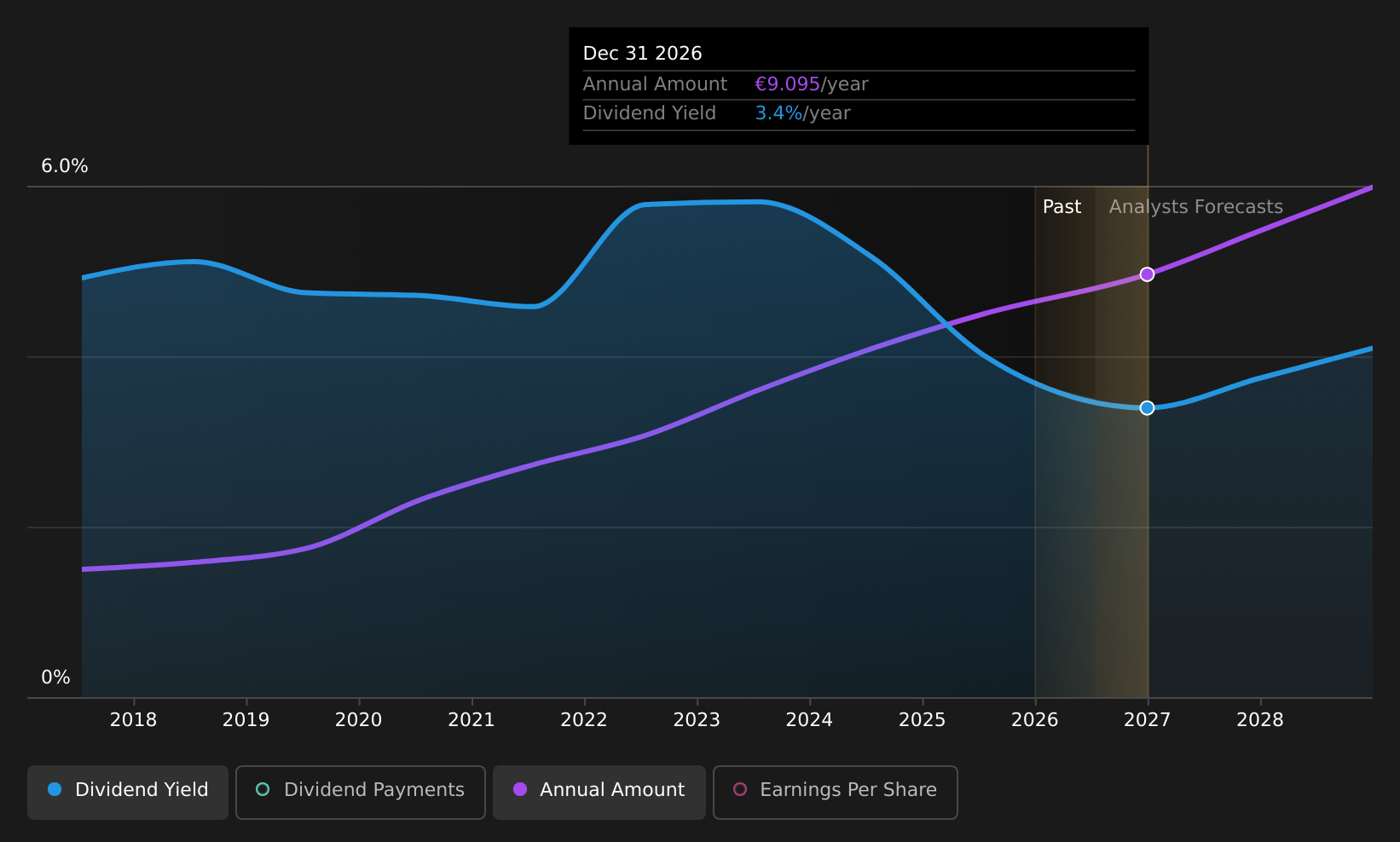Click the 2024 x-axis label
The image size is (1400, 842).
[x=809, y=720]
